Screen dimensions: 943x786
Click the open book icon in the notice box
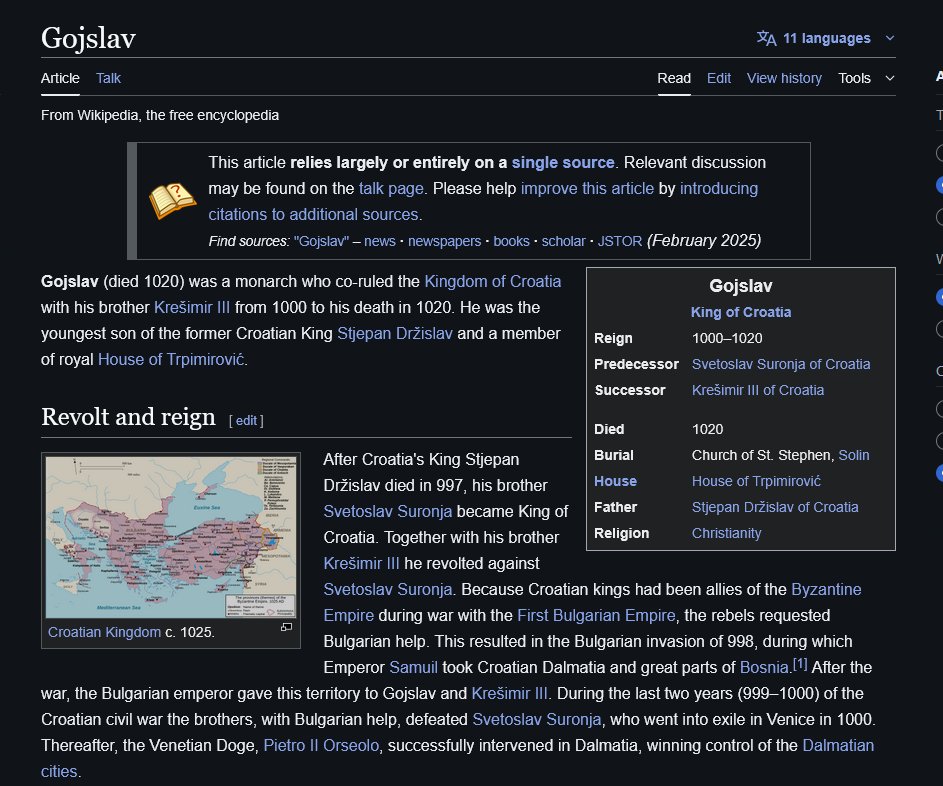pyautogui.click(x=171, y=197)
